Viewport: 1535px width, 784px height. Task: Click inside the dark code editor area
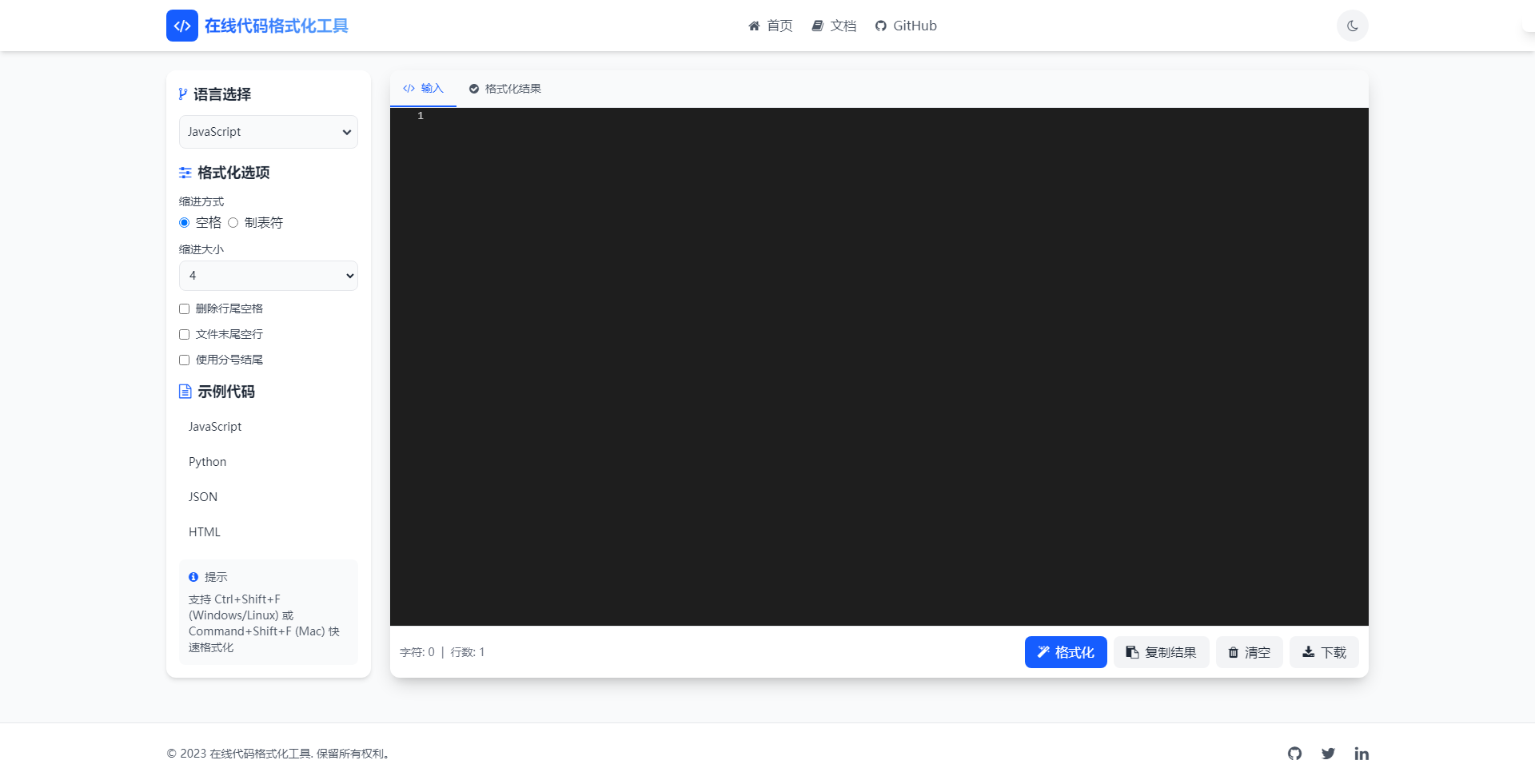879,367
